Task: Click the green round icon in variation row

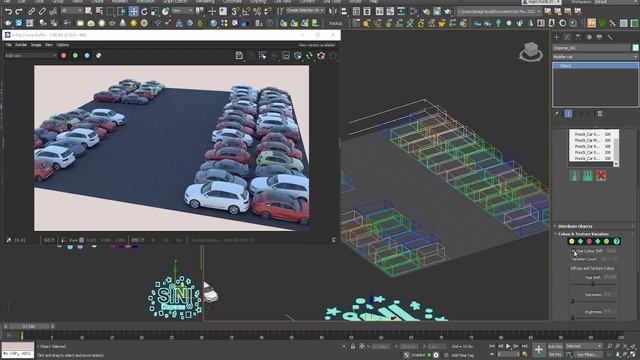Action: [607, 242]
